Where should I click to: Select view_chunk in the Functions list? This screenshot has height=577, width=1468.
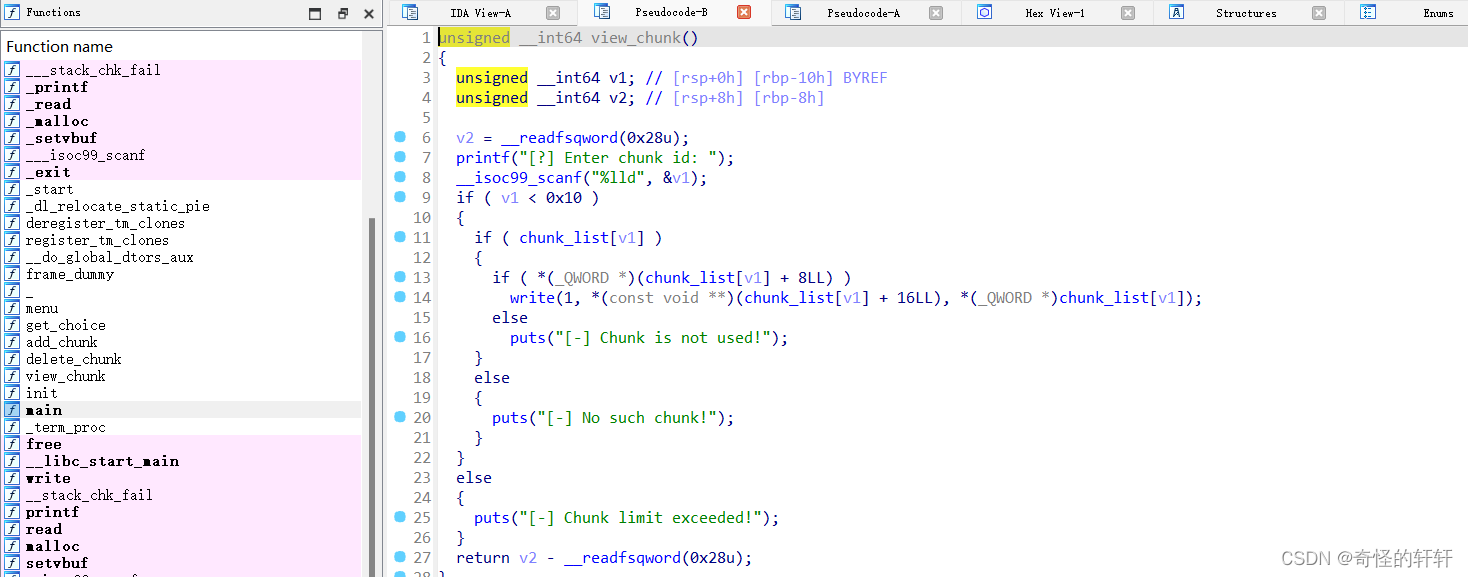65,375
